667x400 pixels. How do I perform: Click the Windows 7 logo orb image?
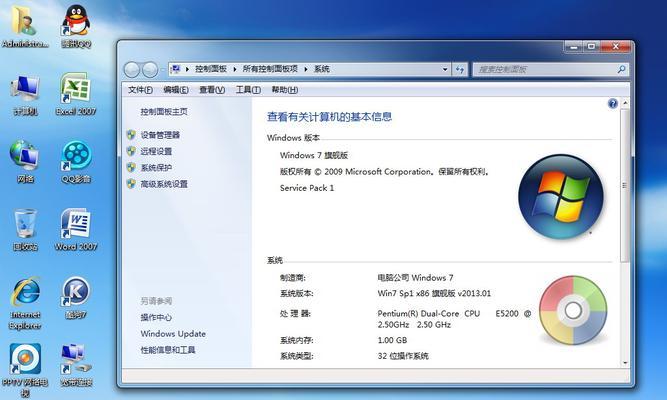point(561,197)
